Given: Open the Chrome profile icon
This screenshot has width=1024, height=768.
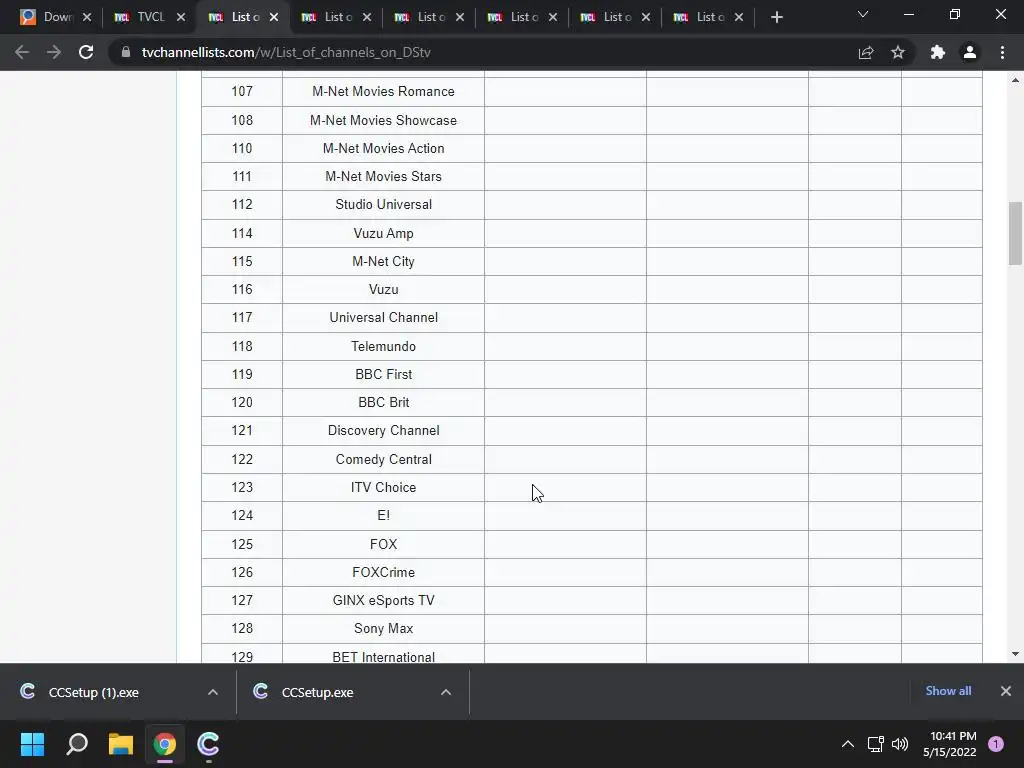Looking at the screenshot, I should pyautogui.click(x=970, y=52).
